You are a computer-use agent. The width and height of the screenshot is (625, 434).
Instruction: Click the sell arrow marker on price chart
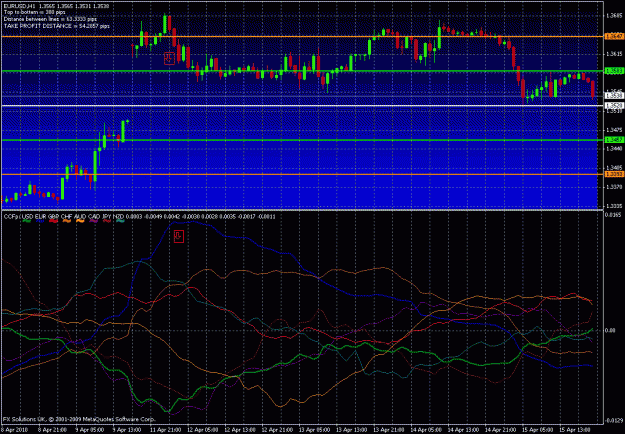pyautogui.click(x=169, y=58)
